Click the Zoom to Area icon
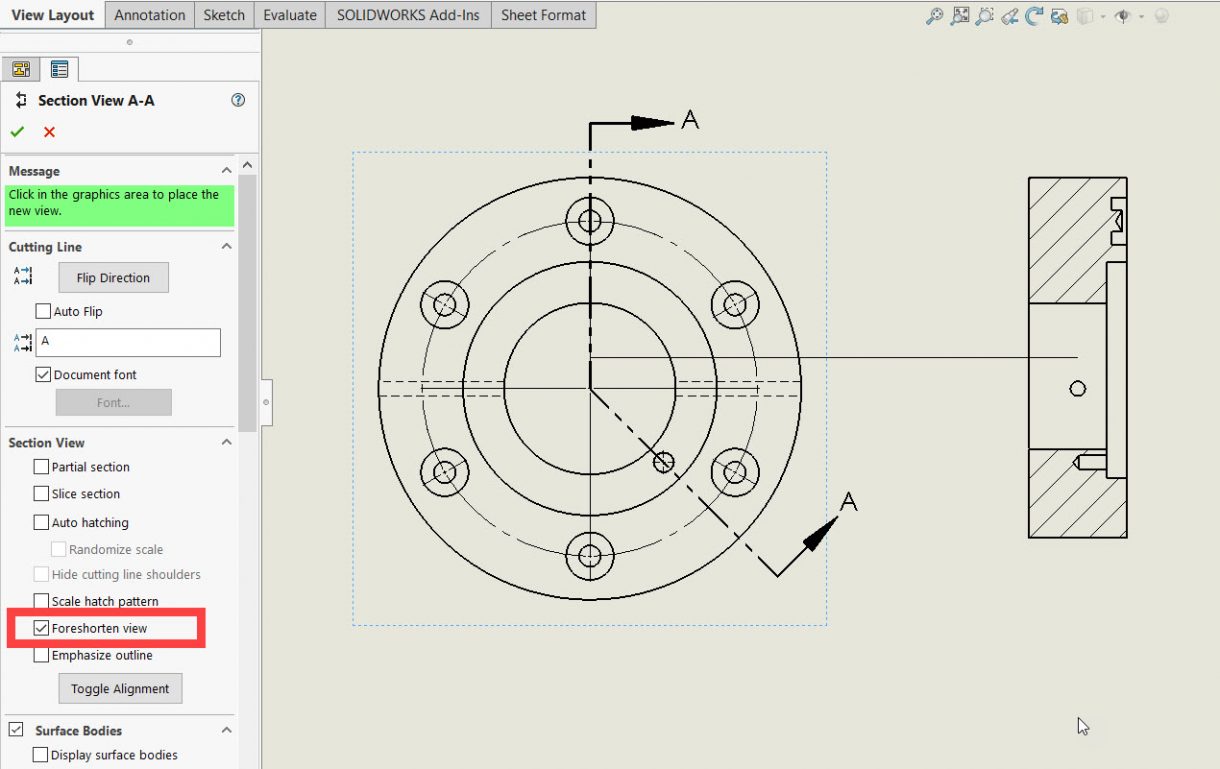This screenshot has width=1220, height=769. tap(960, 16)
